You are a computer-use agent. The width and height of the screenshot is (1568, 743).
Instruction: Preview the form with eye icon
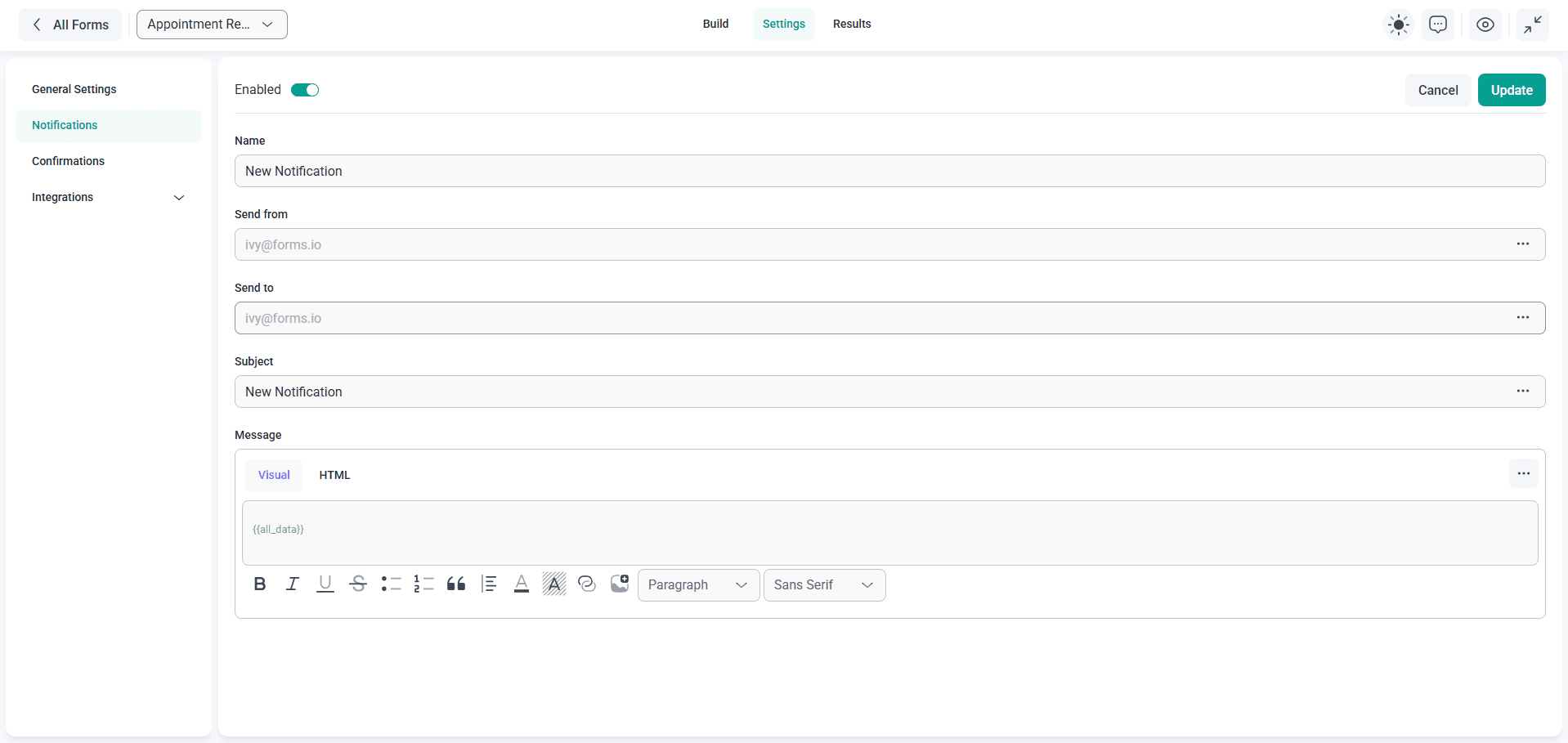pos(1485,25)
